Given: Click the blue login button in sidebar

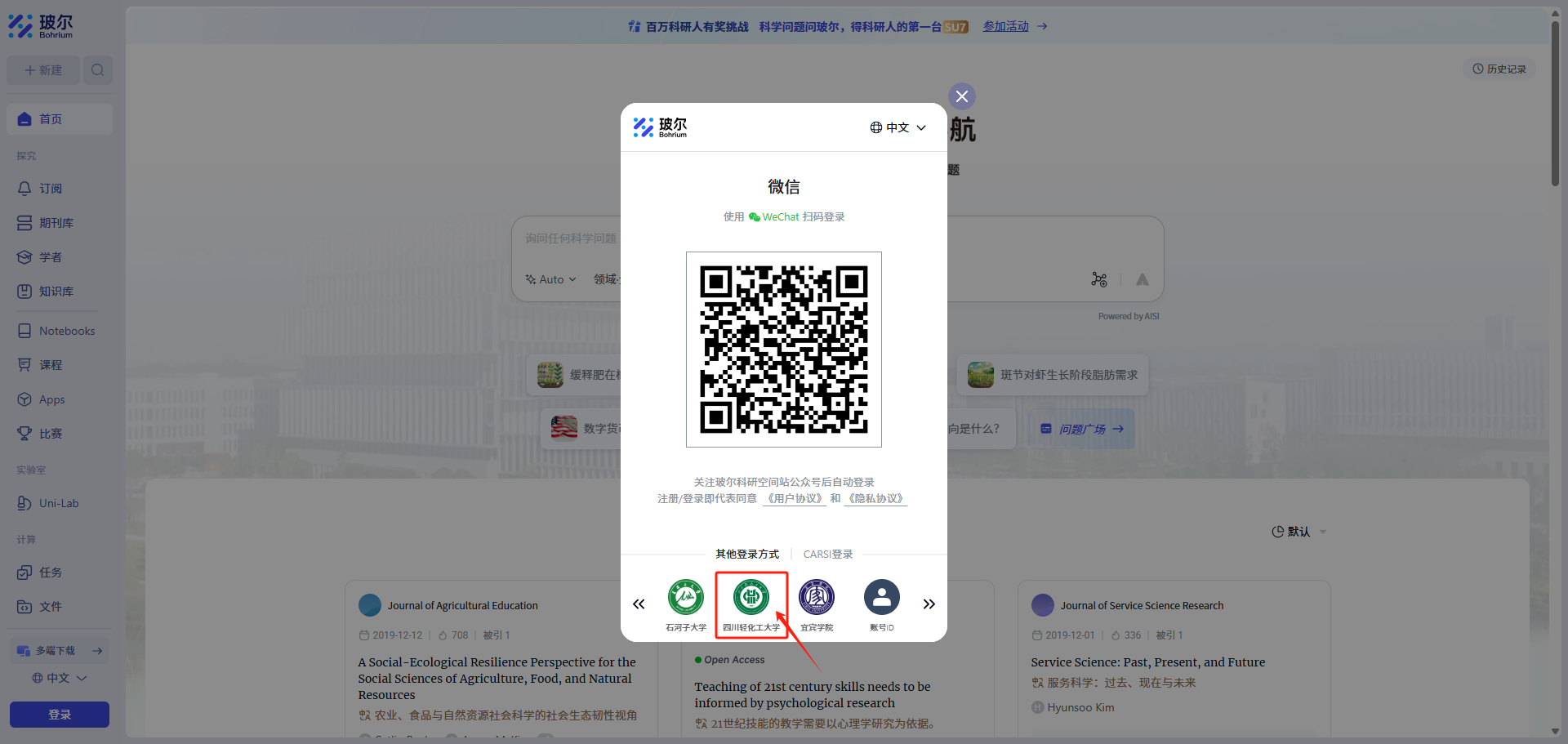Looking at the screenshot, I should [60, 715].
